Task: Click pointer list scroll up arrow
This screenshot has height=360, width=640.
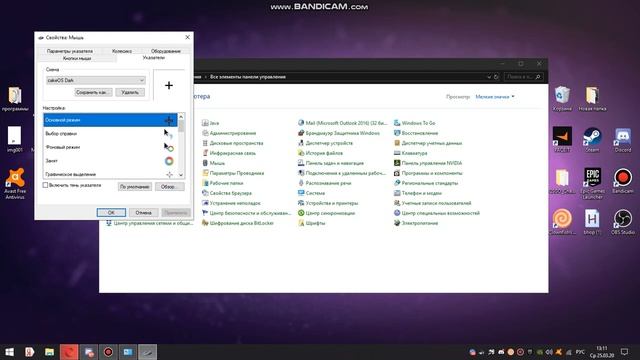Action: coord(181,117)
